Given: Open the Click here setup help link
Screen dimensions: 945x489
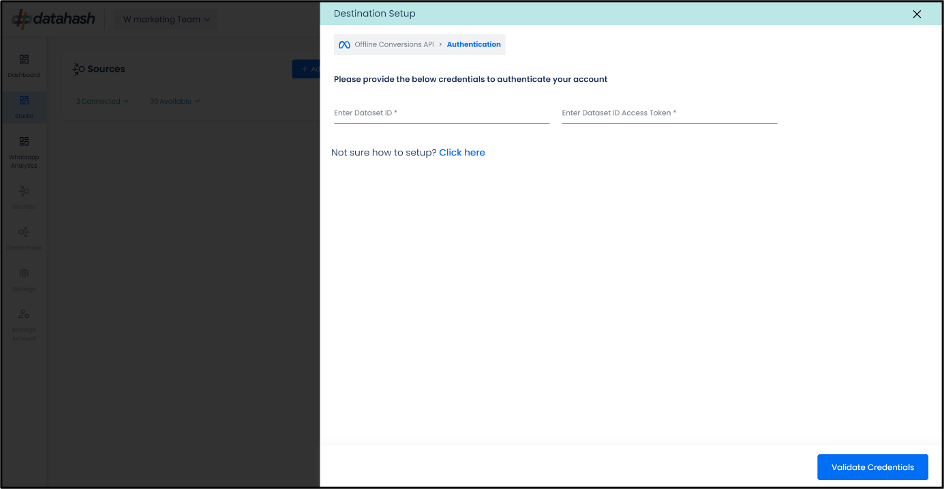Looking at the screenshot, I should tap(462, 153).
